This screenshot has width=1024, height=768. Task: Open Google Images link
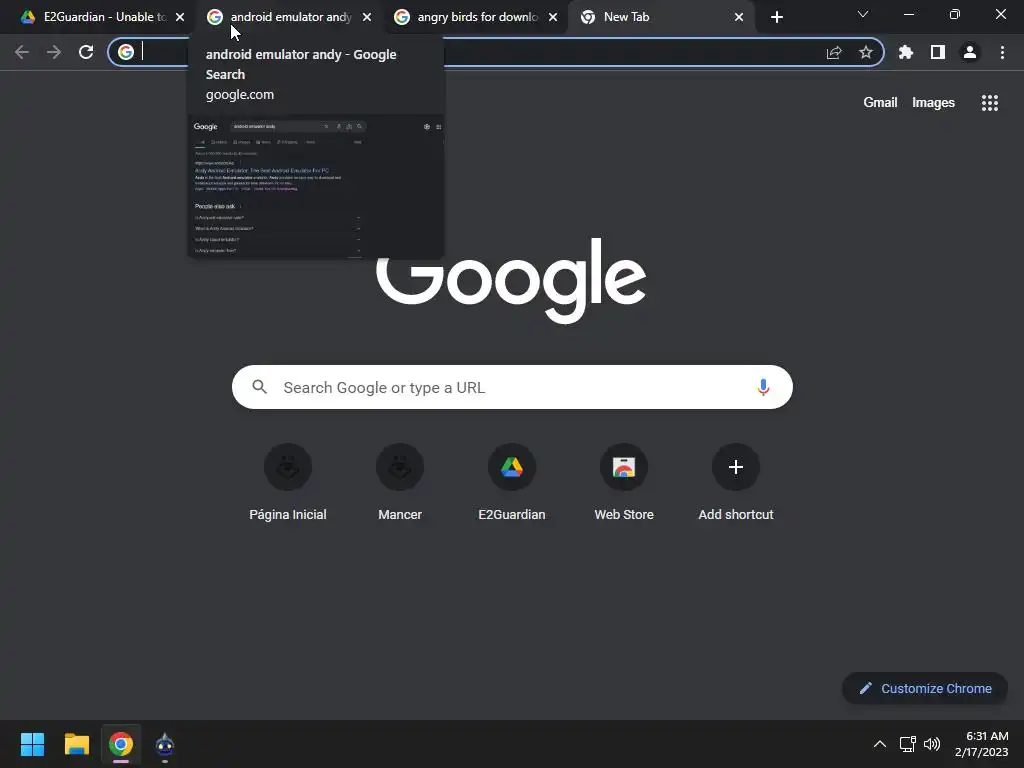click(x=933, y=103)
